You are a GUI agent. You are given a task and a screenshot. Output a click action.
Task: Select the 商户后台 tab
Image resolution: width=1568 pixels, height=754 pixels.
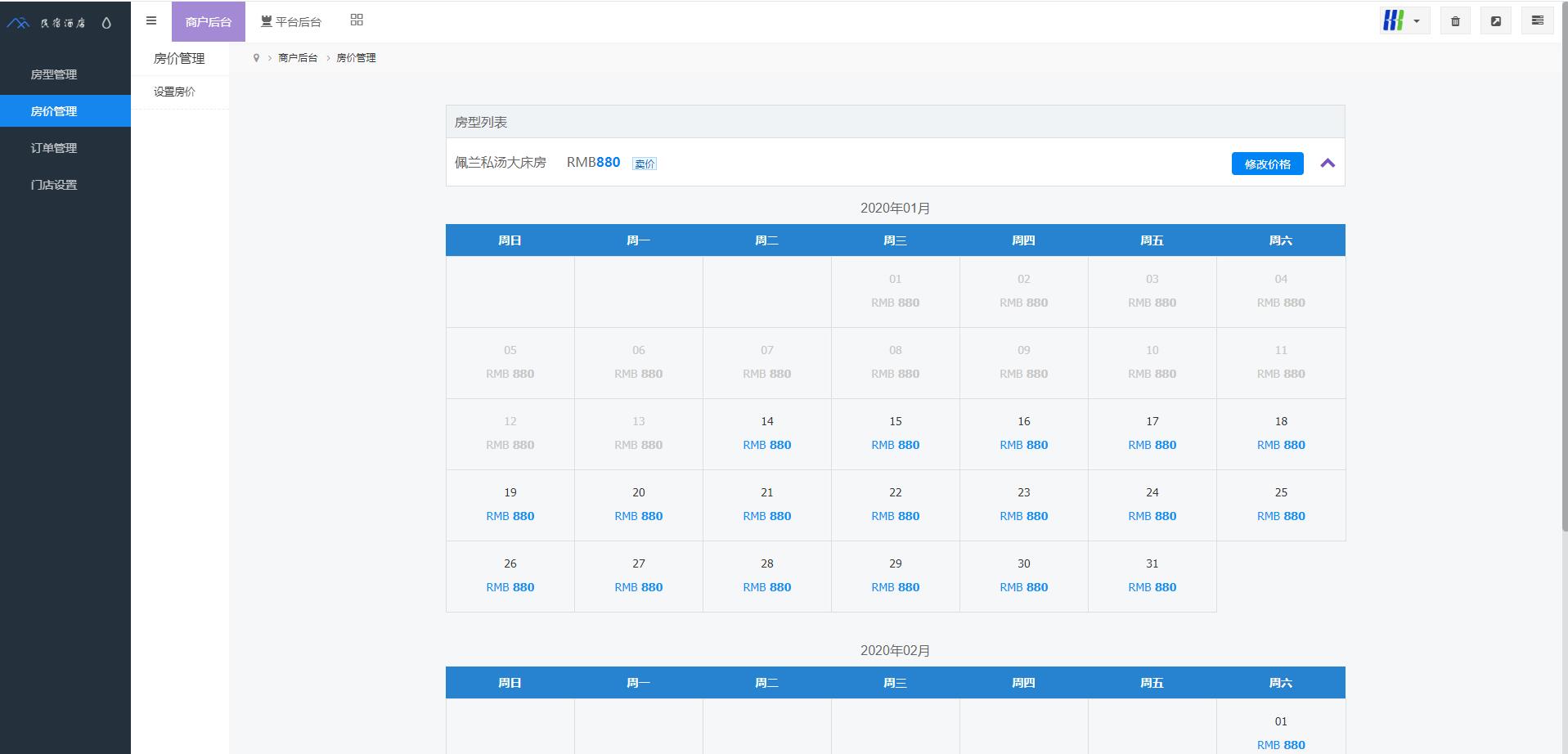pos(208,21)
